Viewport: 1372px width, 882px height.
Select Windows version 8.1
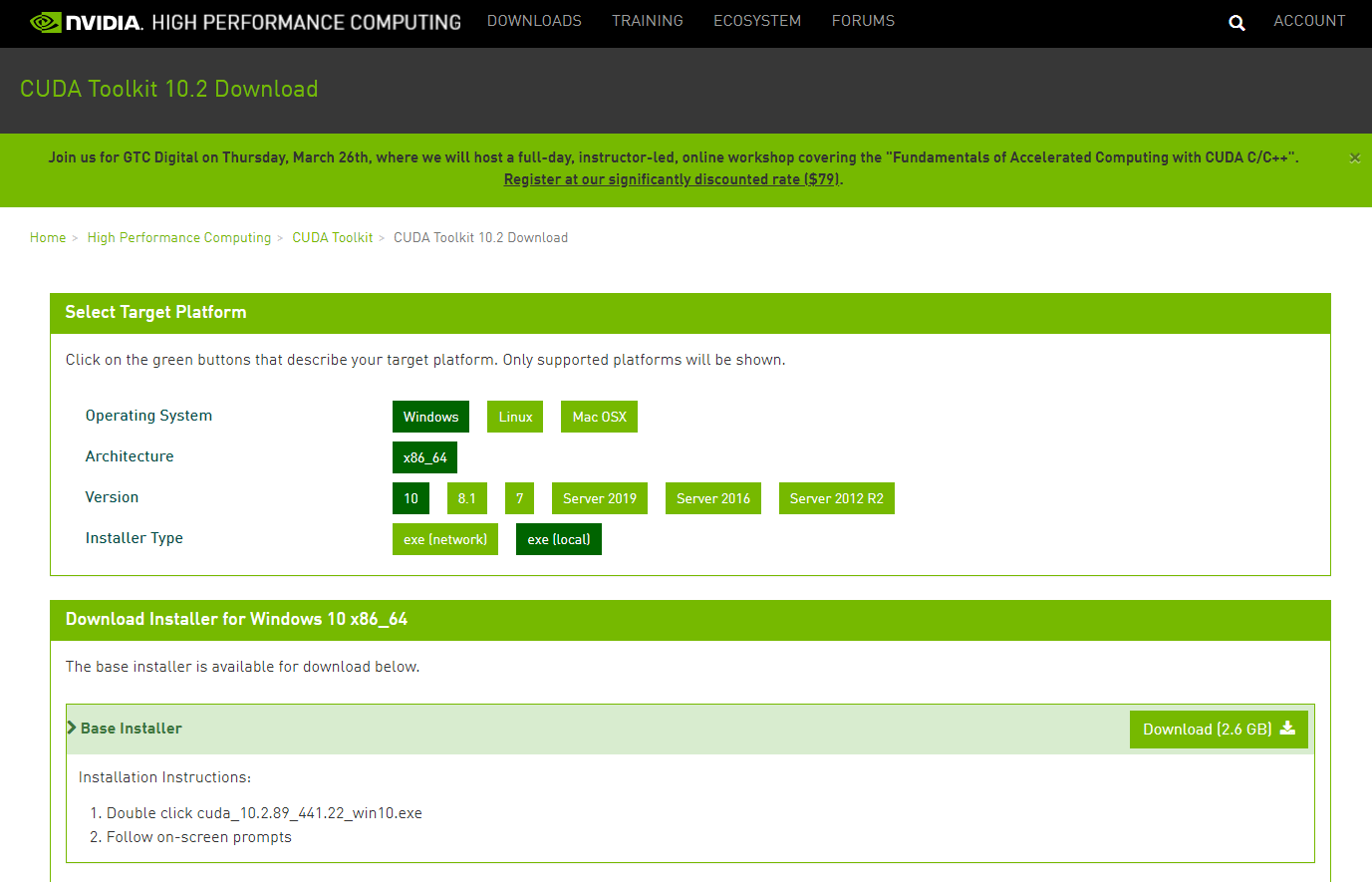click(466, 498)
